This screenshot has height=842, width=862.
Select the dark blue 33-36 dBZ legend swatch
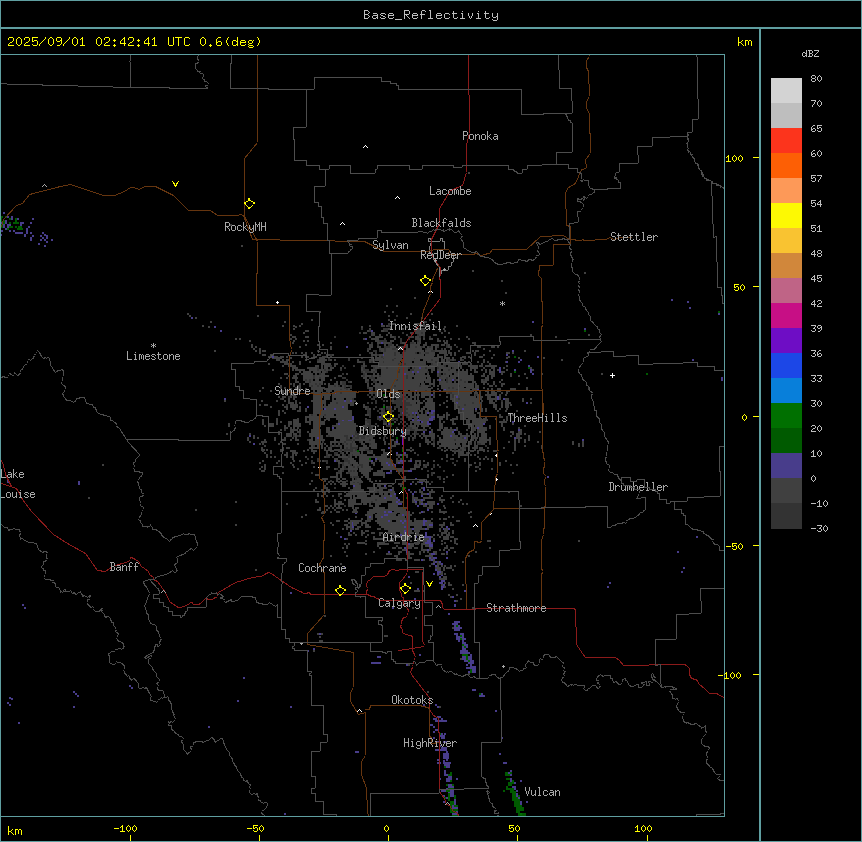pyautogui.click(x=786, y=365)
